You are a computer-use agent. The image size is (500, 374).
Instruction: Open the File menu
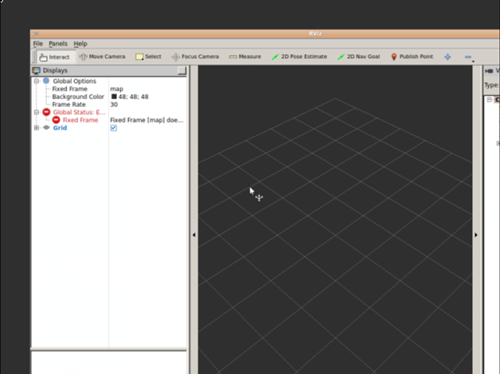[38, 44]
